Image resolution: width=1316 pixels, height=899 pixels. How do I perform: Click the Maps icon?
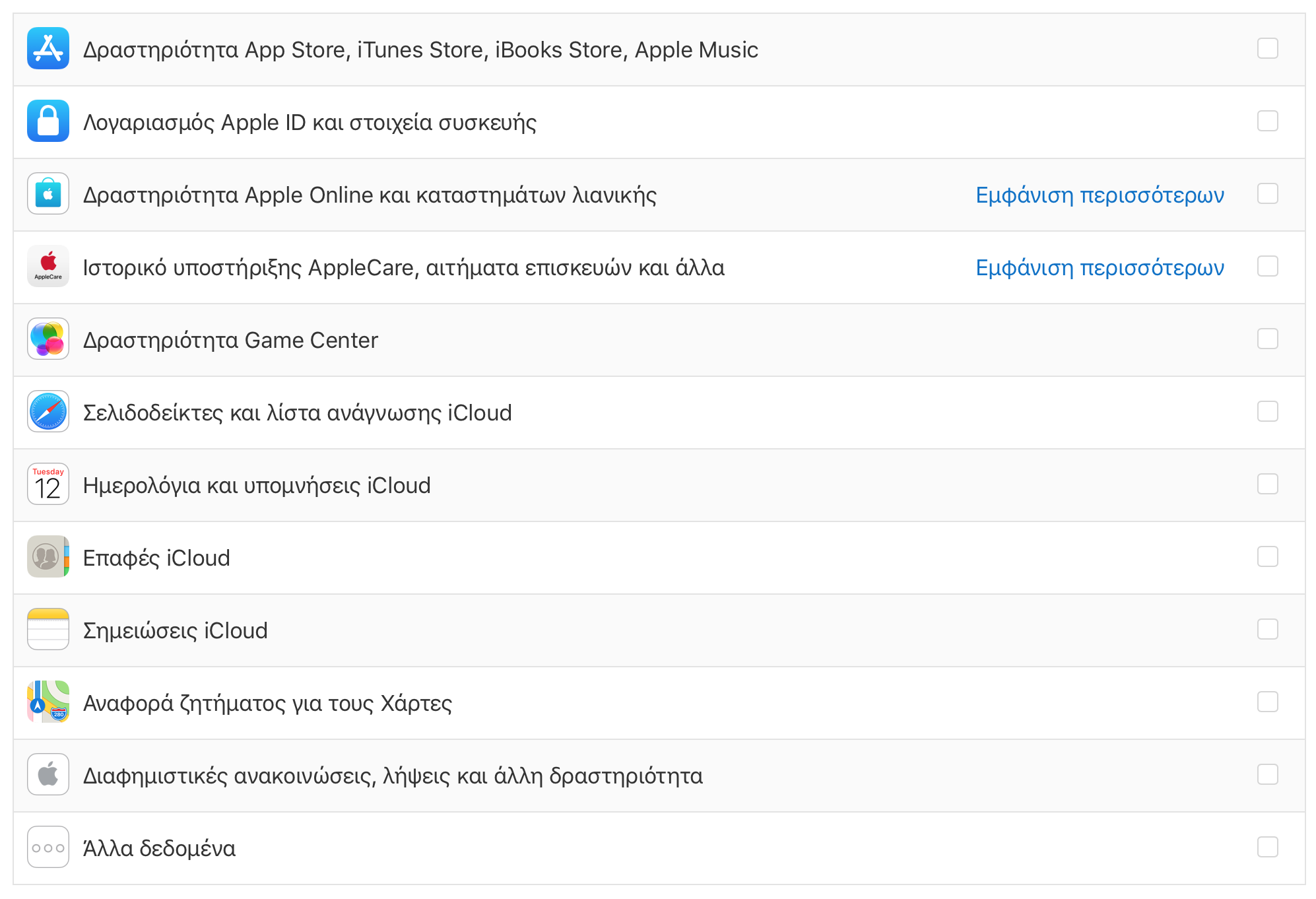point(48,702)
